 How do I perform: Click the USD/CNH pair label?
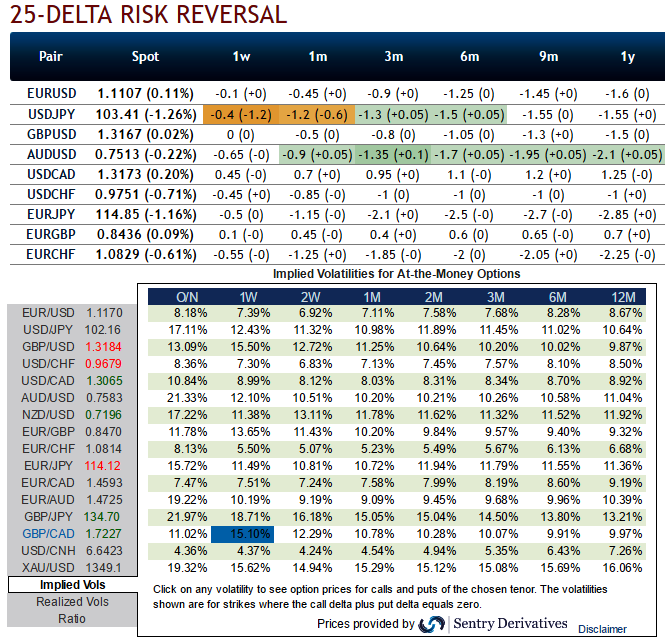48,551
